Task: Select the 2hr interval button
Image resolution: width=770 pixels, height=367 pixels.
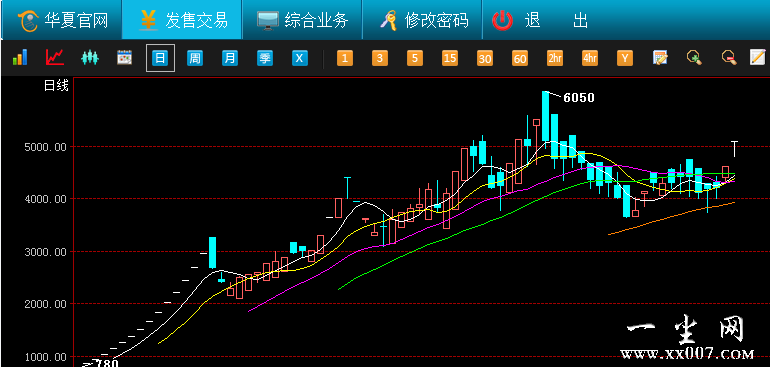Action: pos(555,58)
